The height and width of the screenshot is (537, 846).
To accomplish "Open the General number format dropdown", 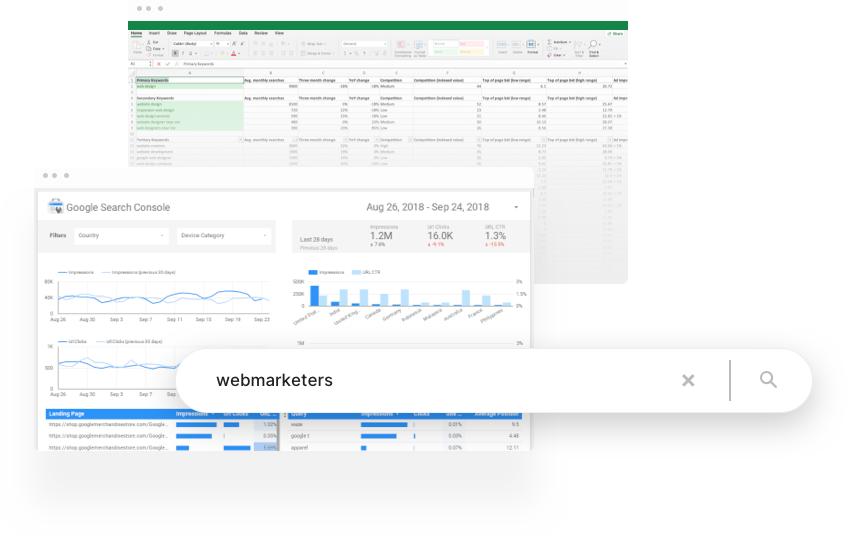I will (361, 43).
